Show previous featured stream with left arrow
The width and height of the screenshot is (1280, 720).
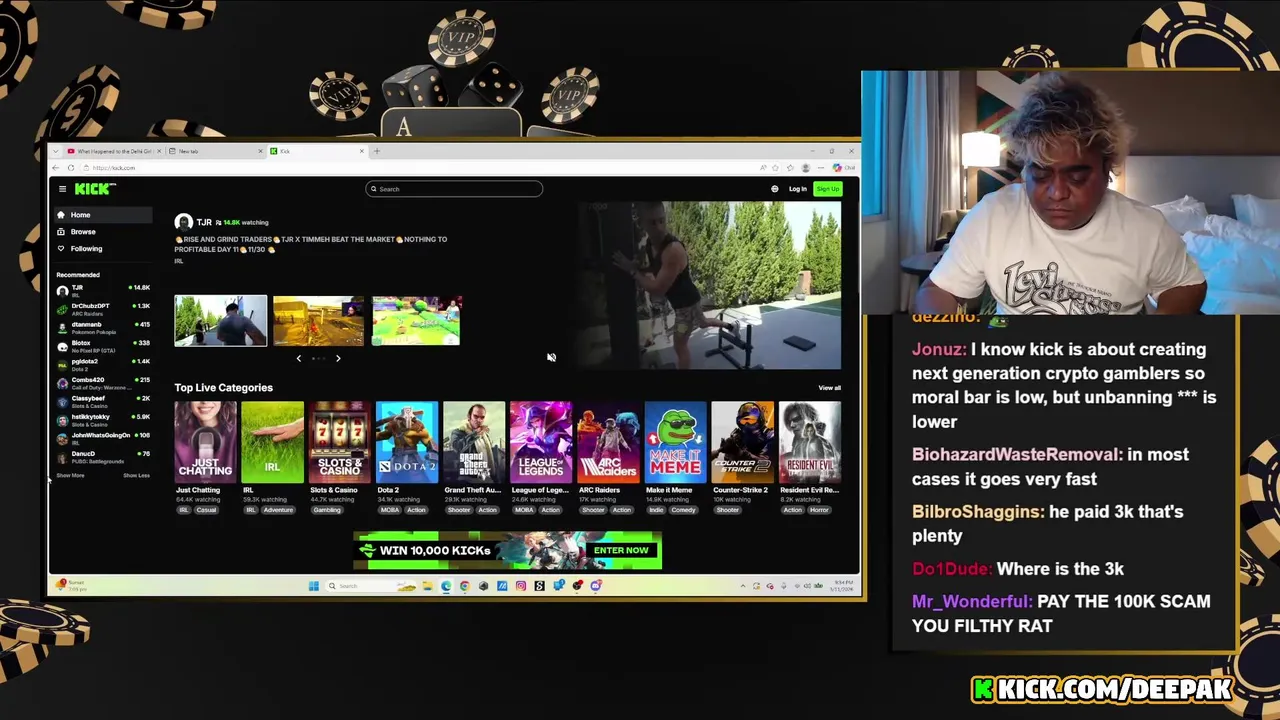(x=298, y=358)
